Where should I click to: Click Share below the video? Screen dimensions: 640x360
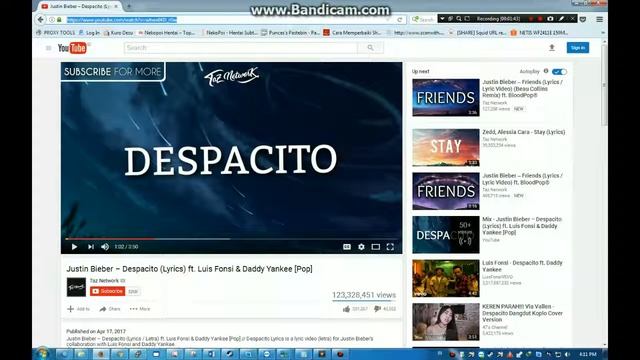click(x=110, y=309)
